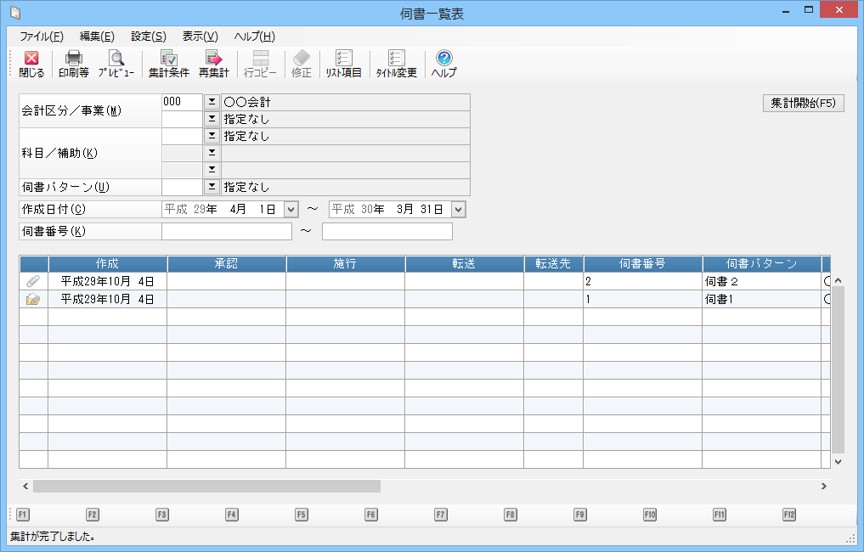Open the 設定(S) menu
This screenshot has height=552, width=864.
pos(148,36)
